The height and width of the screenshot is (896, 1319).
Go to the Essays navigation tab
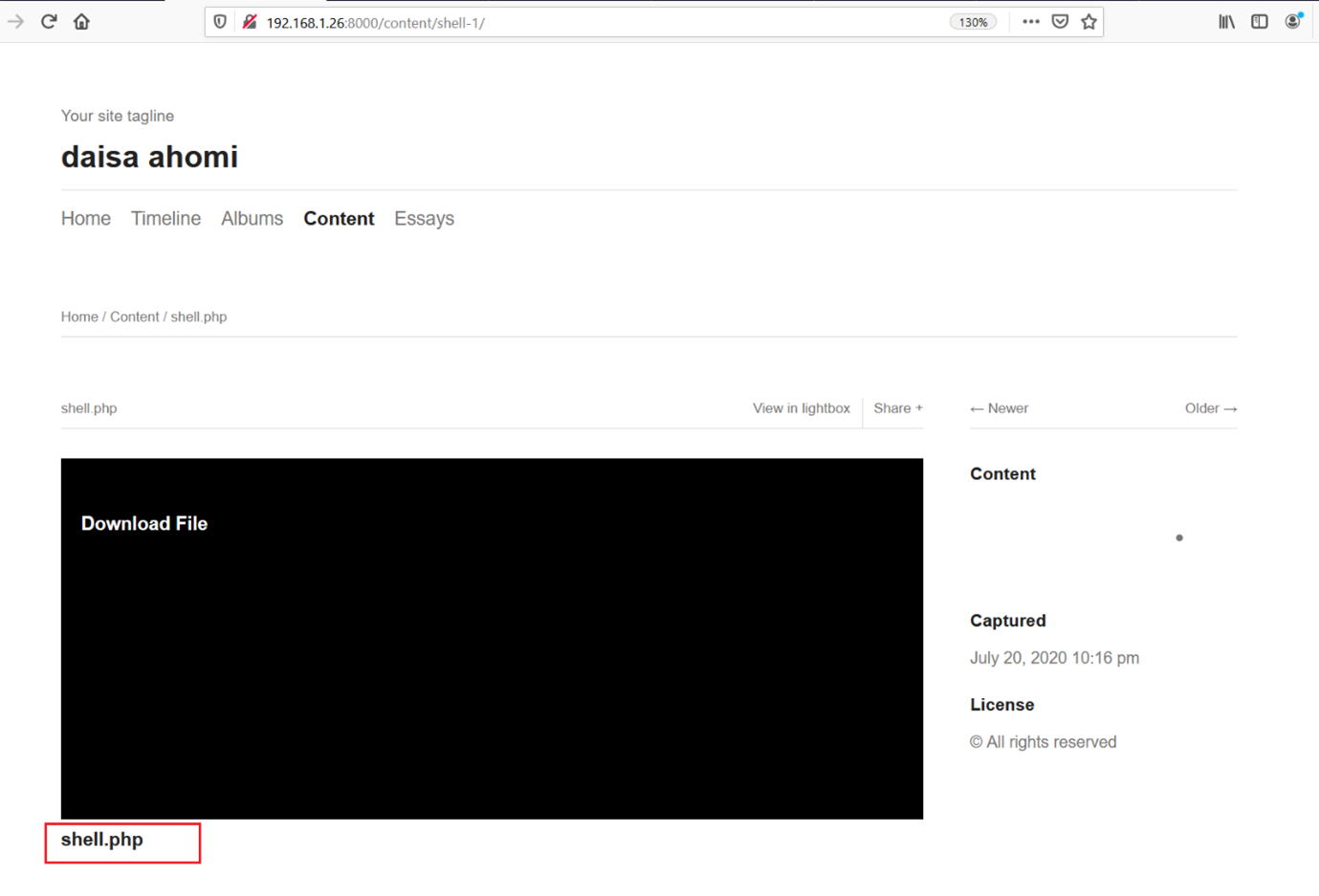(x=424, y=219)
